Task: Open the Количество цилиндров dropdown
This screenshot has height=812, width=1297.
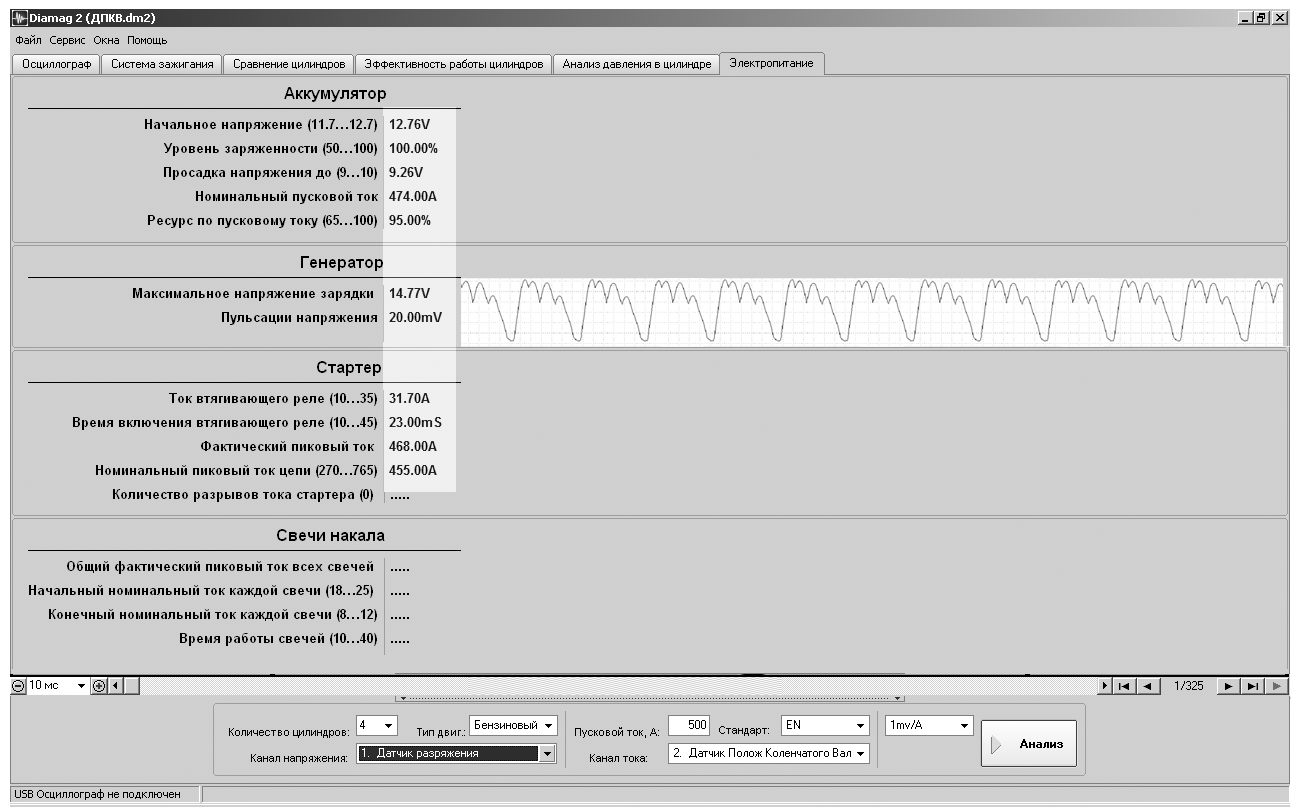Action: click(x=389, y=725)
